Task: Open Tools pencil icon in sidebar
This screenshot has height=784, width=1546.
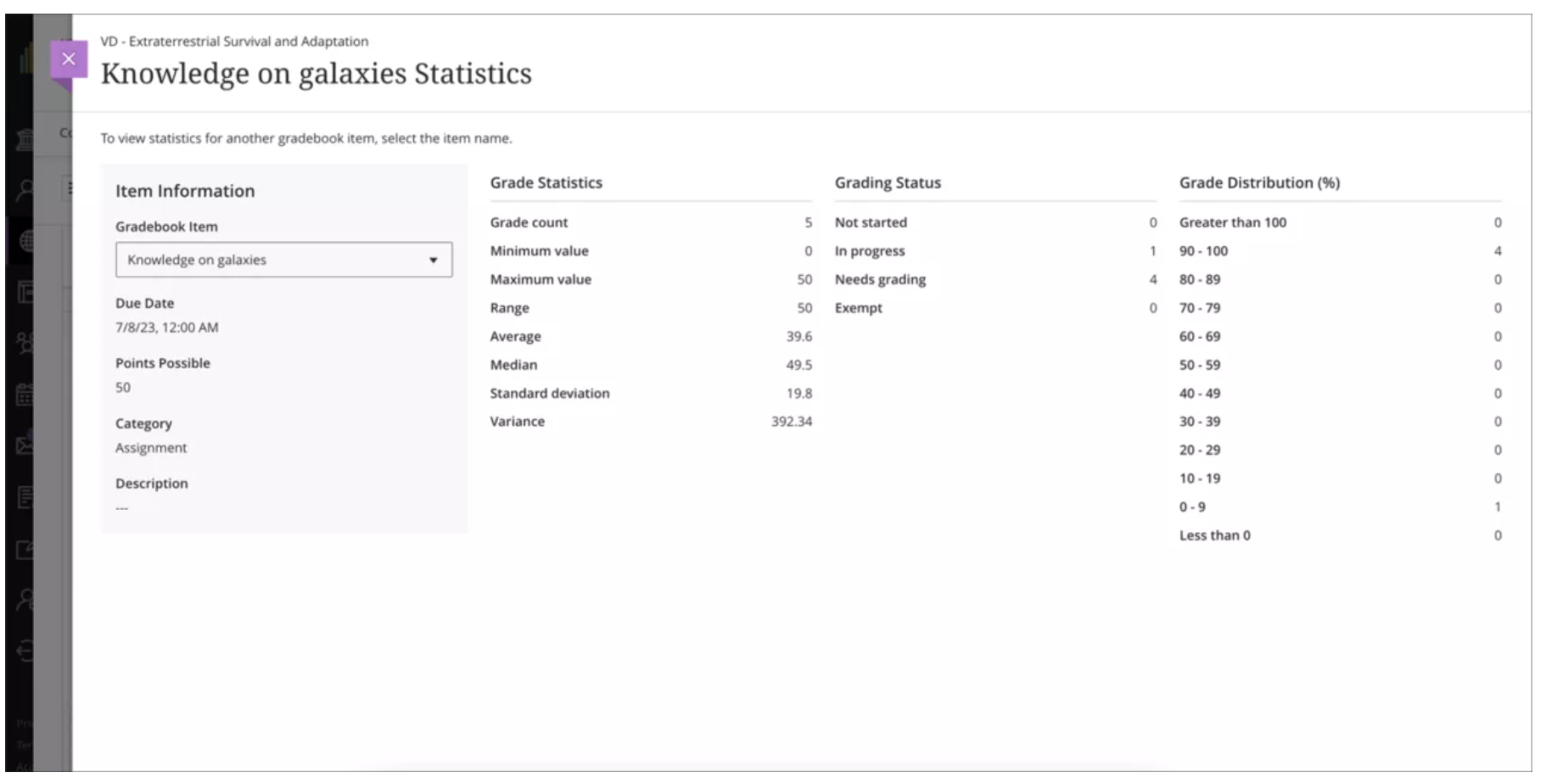Action: (x=25, y=550)
